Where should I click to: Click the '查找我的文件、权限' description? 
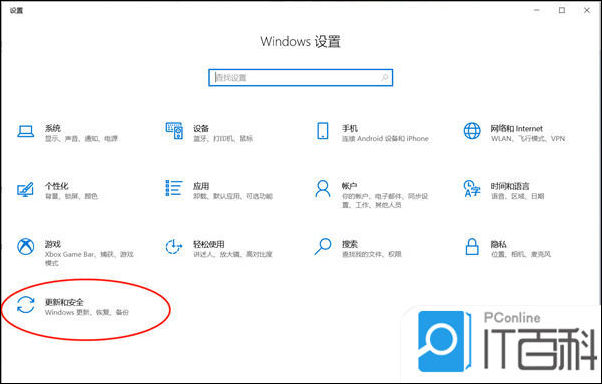[372, 254]
